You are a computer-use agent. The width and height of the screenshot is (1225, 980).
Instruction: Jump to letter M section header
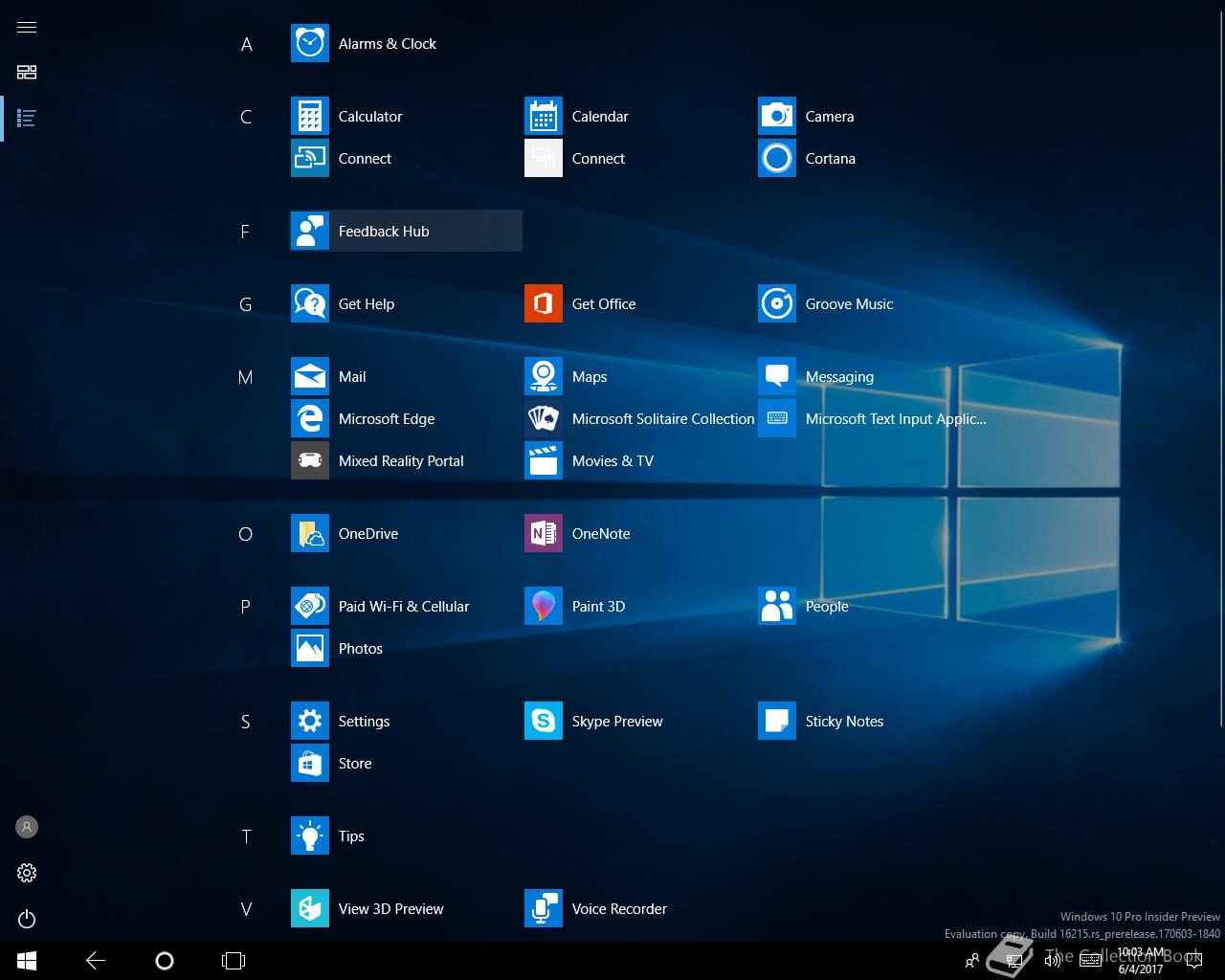click(x=246, y=377)
